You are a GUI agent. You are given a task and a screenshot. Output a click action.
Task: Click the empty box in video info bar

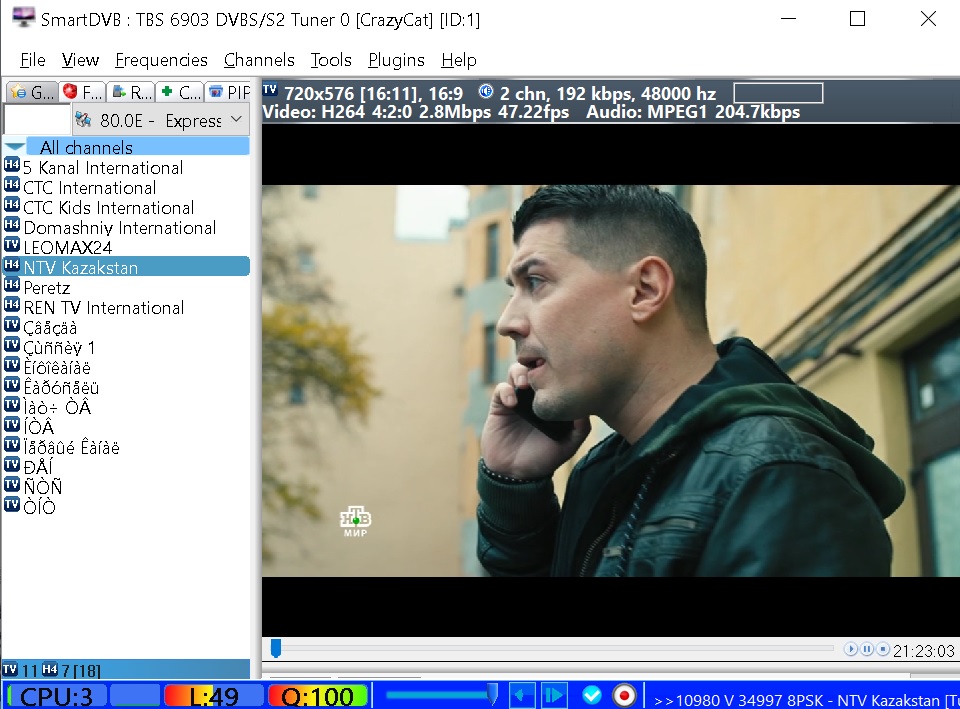pyautogui.click(x=778, y=93)
